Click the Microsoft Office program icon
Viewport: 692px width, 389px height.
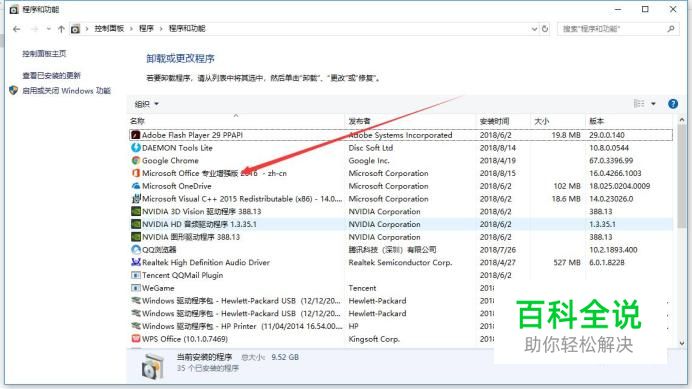pyautogui.click(x=136, y=173)
